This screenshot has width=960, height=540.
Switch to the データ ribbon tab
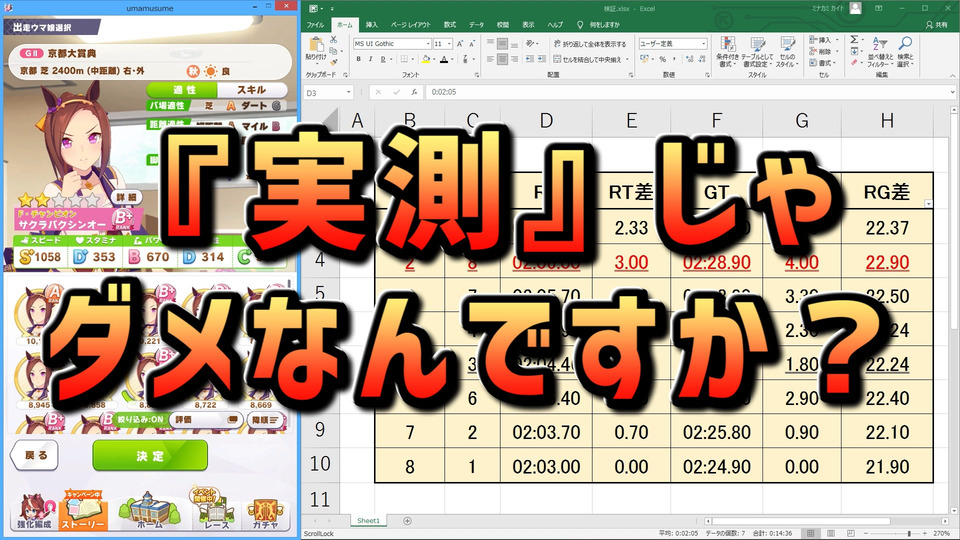[x=476, y=25]
